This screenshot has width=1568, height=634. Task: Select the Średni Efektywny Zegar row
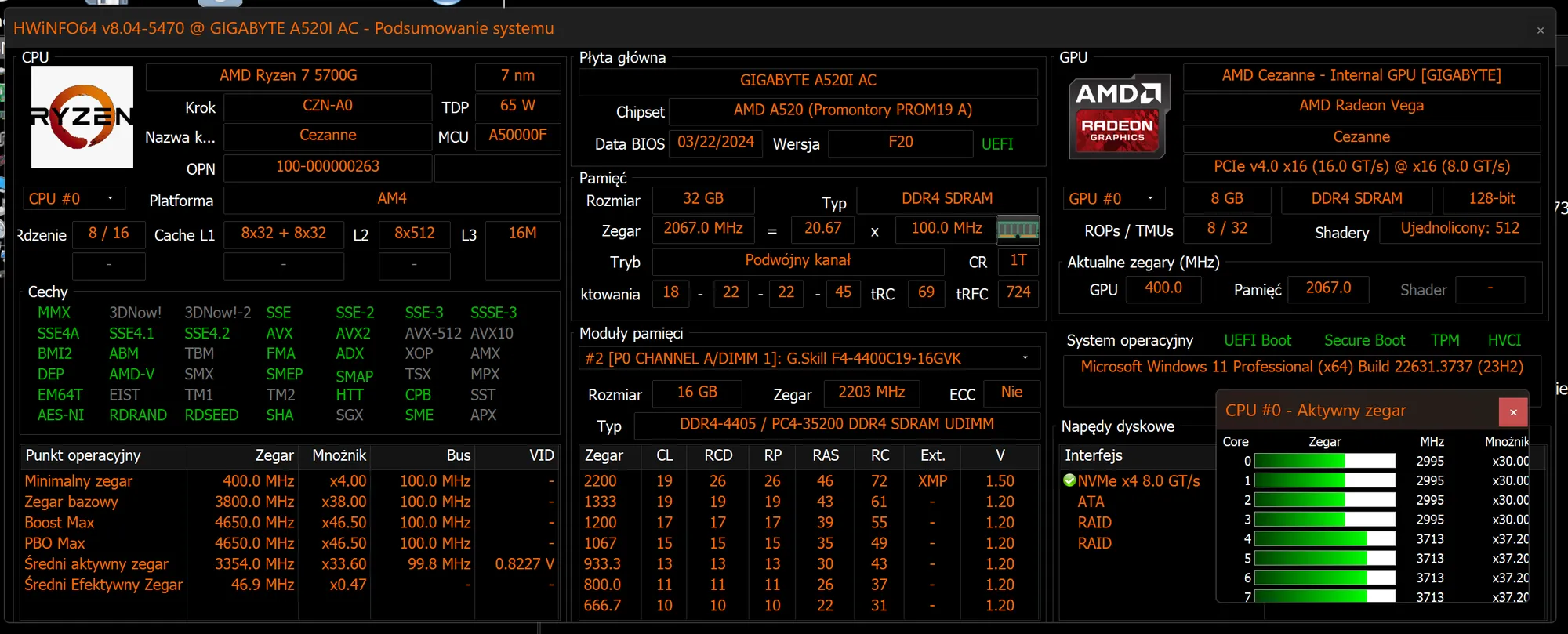(x=289, y=585)
